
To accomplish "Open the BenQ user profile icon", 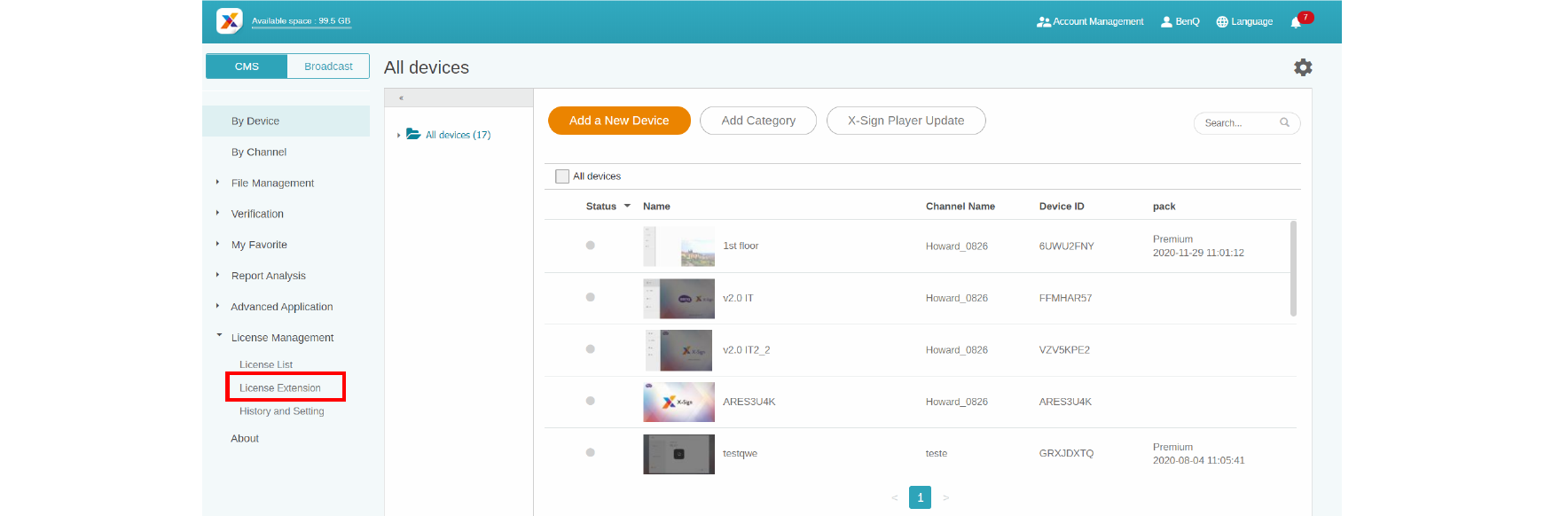I will pos(1166,22).
